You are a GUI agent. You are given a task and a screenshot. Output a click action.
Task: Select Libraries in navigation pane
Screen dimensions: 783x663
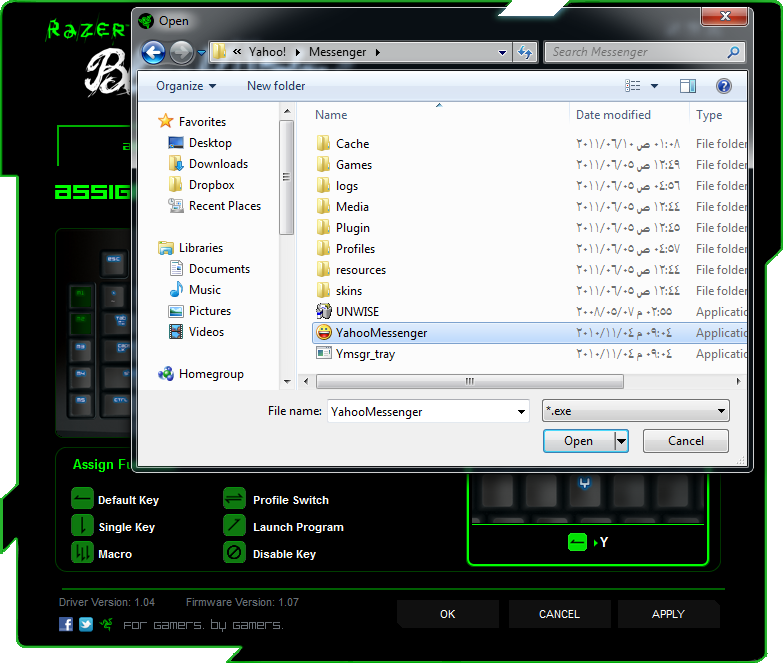190,248
